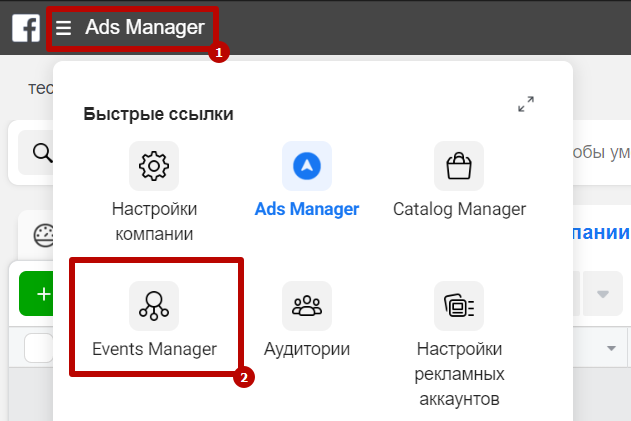Screen dimensions: 631x421
Task: Expand the quick links panel to full view
Action: click(526, 104)
